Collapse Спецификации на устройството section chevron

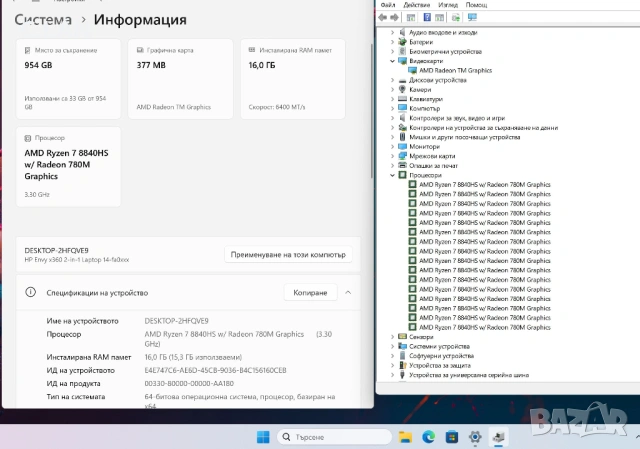(348, 293)
